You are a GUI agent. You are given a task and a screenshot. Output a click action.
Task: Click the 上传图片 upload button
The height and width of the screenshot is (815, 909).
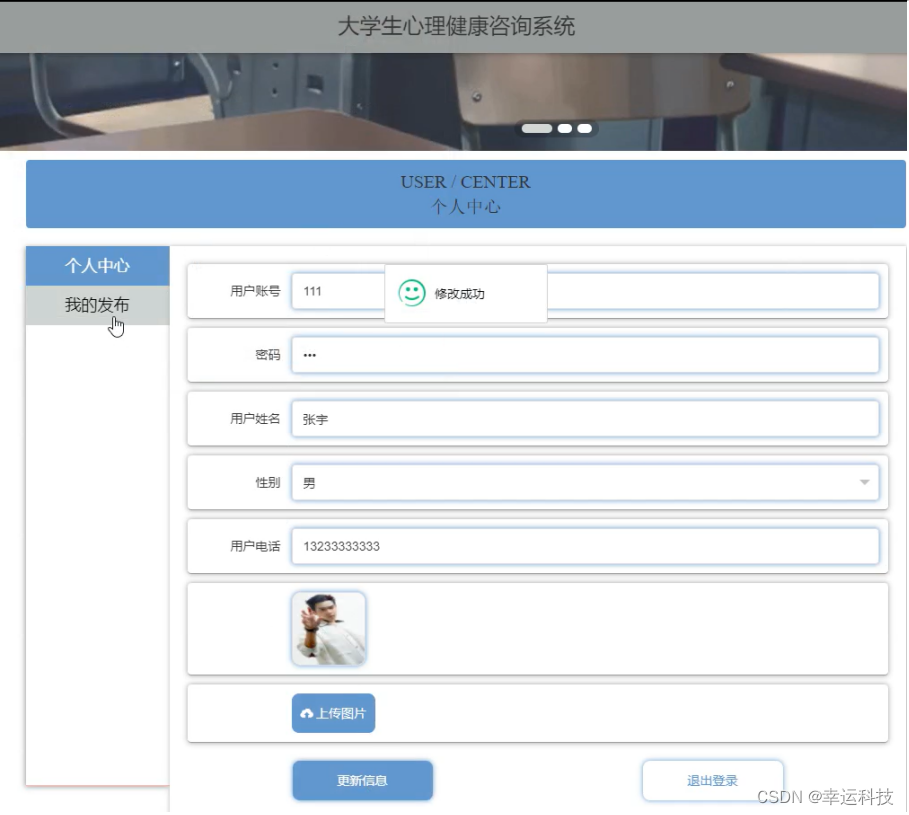click(333, 713)
